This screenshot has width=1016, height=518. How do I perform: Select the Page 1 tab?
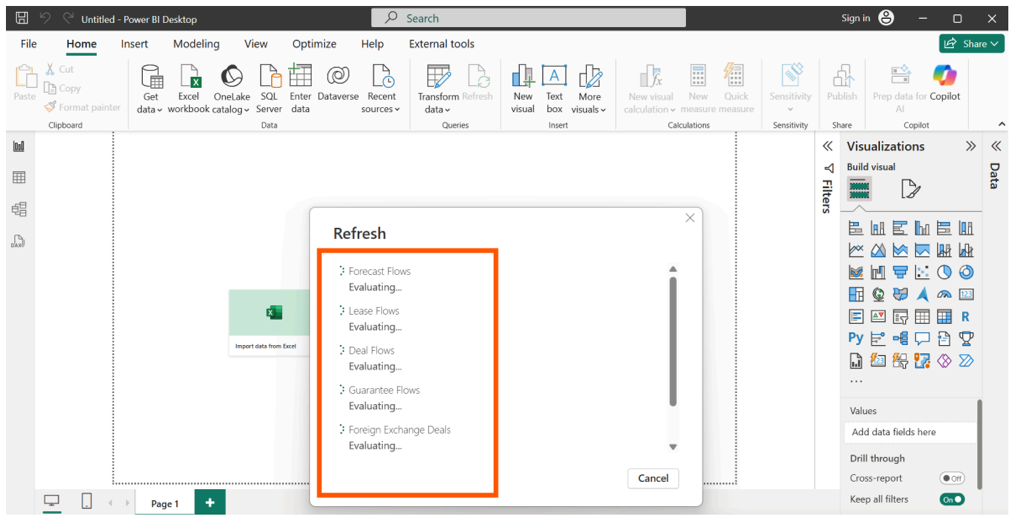pyautogui.click(x=165, y=503)
